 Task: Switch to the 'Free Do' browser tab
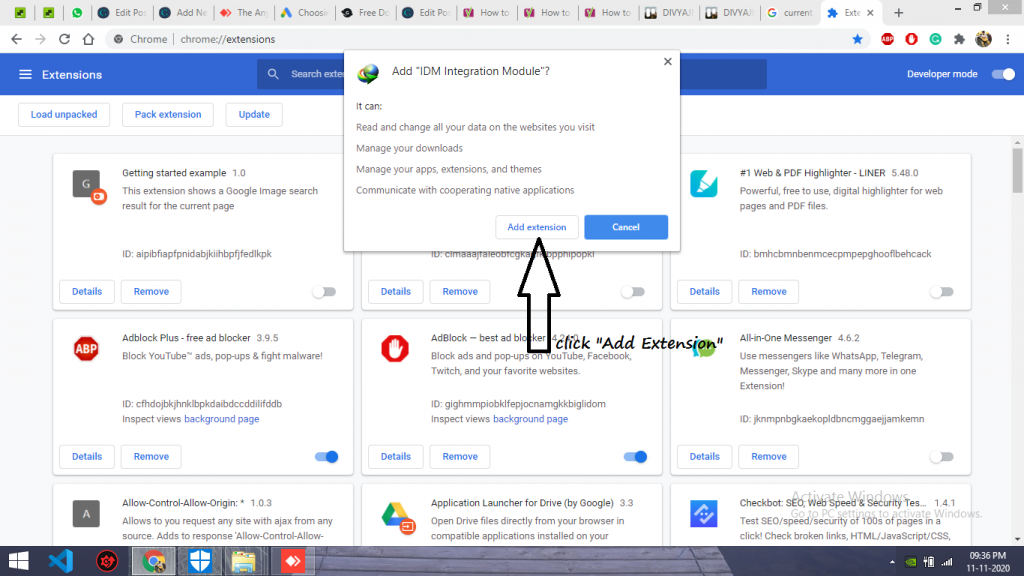366,12
